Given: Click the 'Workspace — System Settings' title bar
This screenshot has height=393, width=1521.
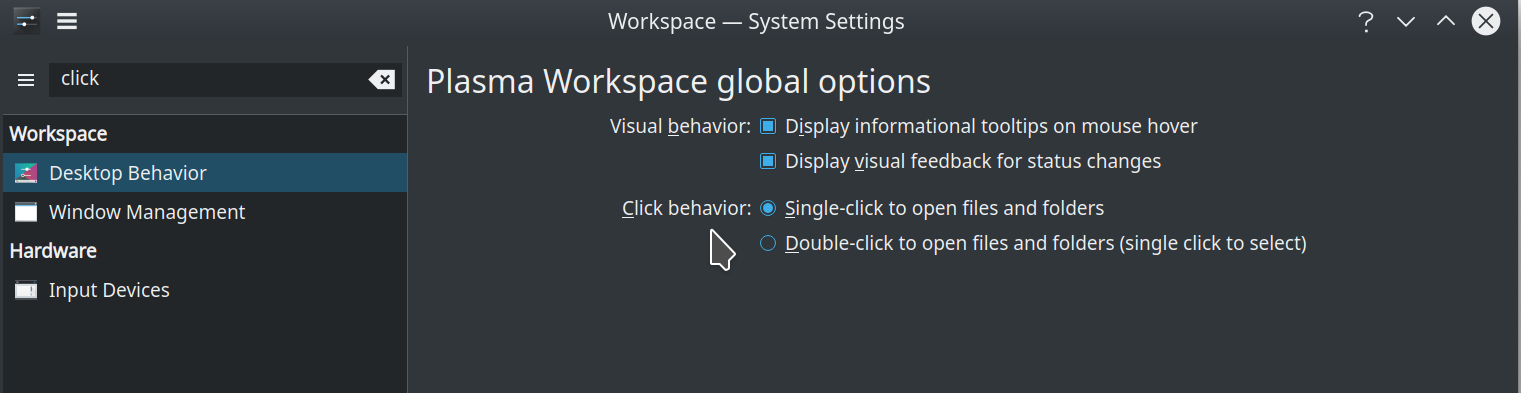Looking at the screenshot, I should [756, 21].
